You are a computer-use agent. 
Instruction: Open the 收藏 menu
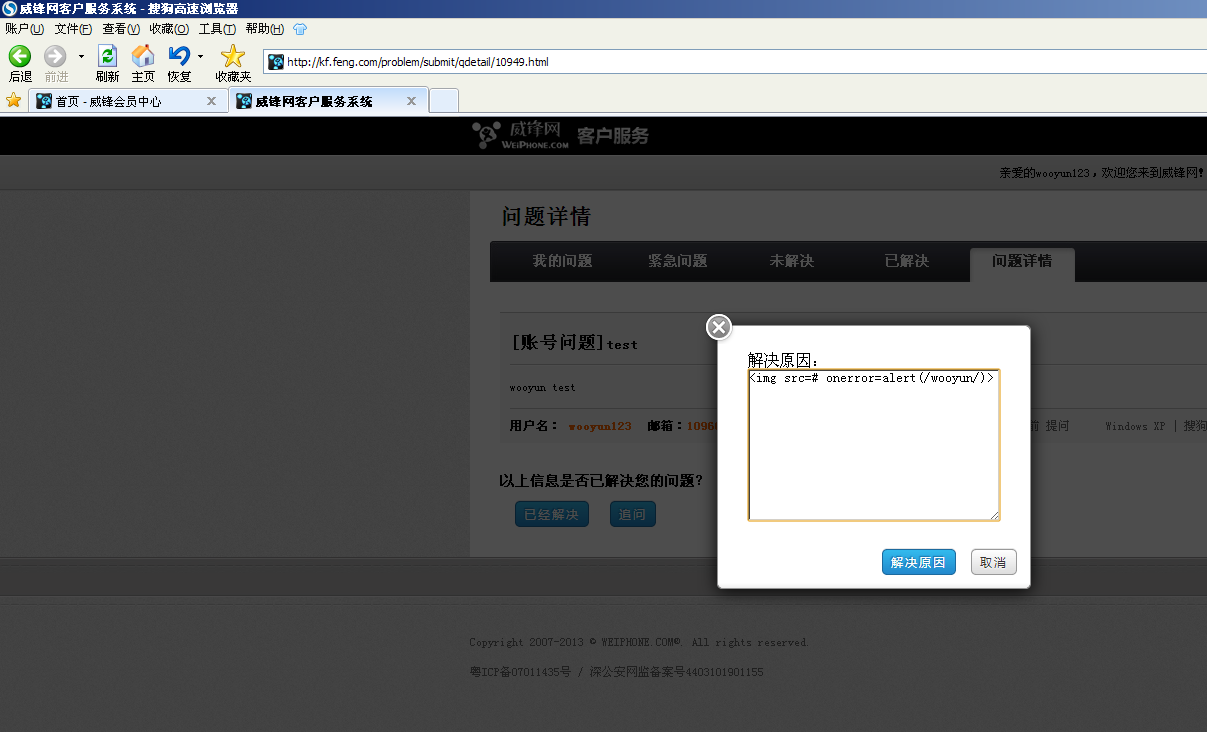coord(169,29)
